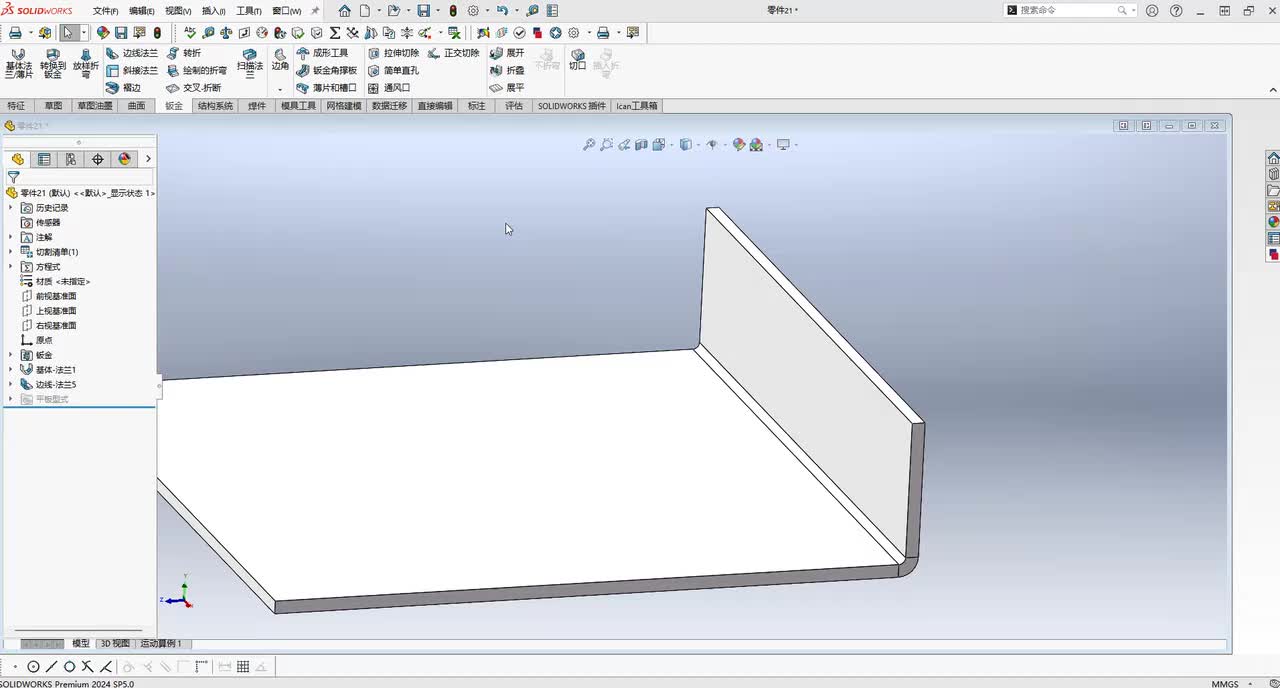The height and width of the screenshot is (688, 1280).
Task: Select the 交叉-折断 cross break tool
Action: [194, 88]
